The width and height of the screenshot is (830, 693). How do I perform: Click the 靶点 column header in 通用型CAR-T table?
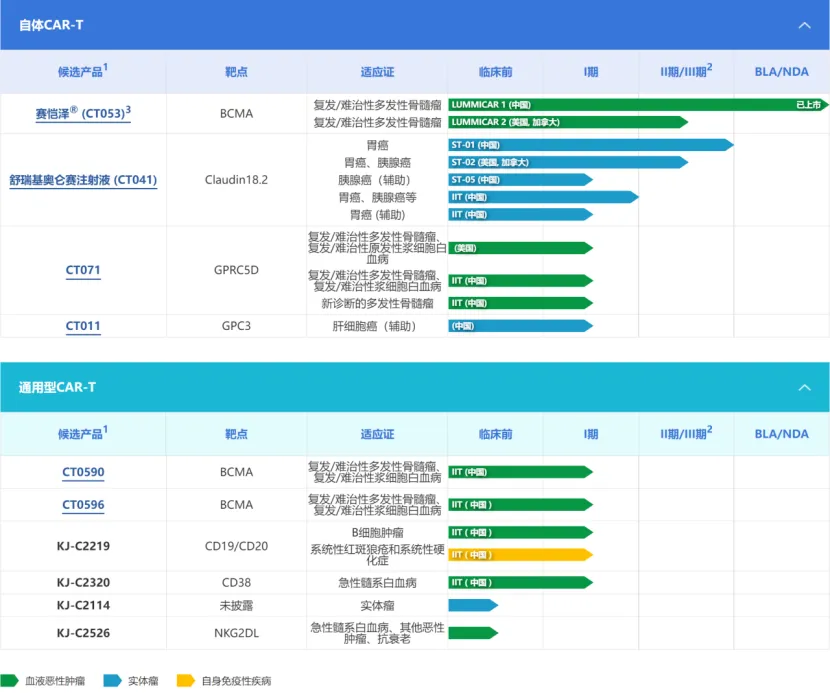236,434
